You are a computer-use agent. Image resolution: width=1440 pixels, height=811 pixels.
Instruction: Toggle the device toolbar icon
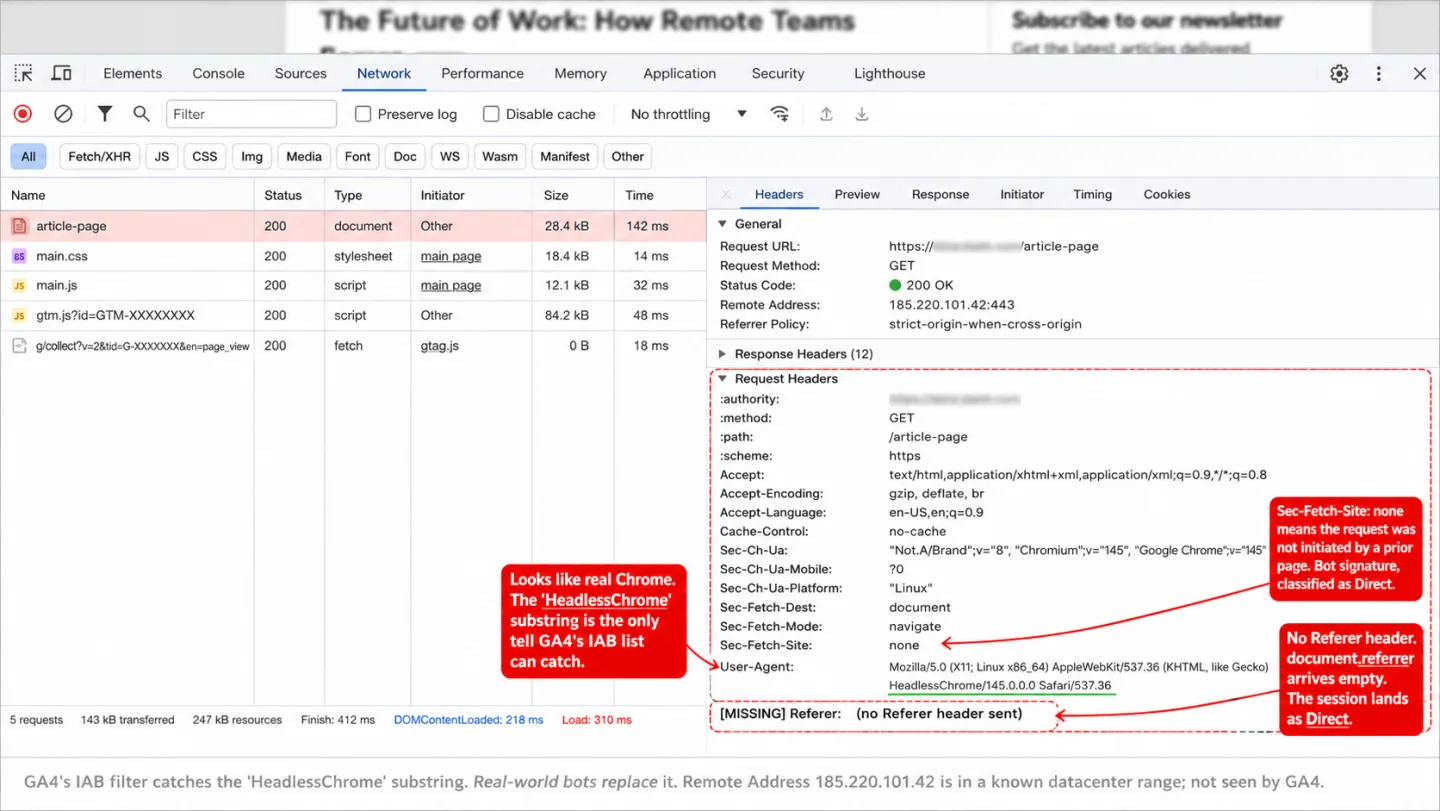(x=62, y=73)
